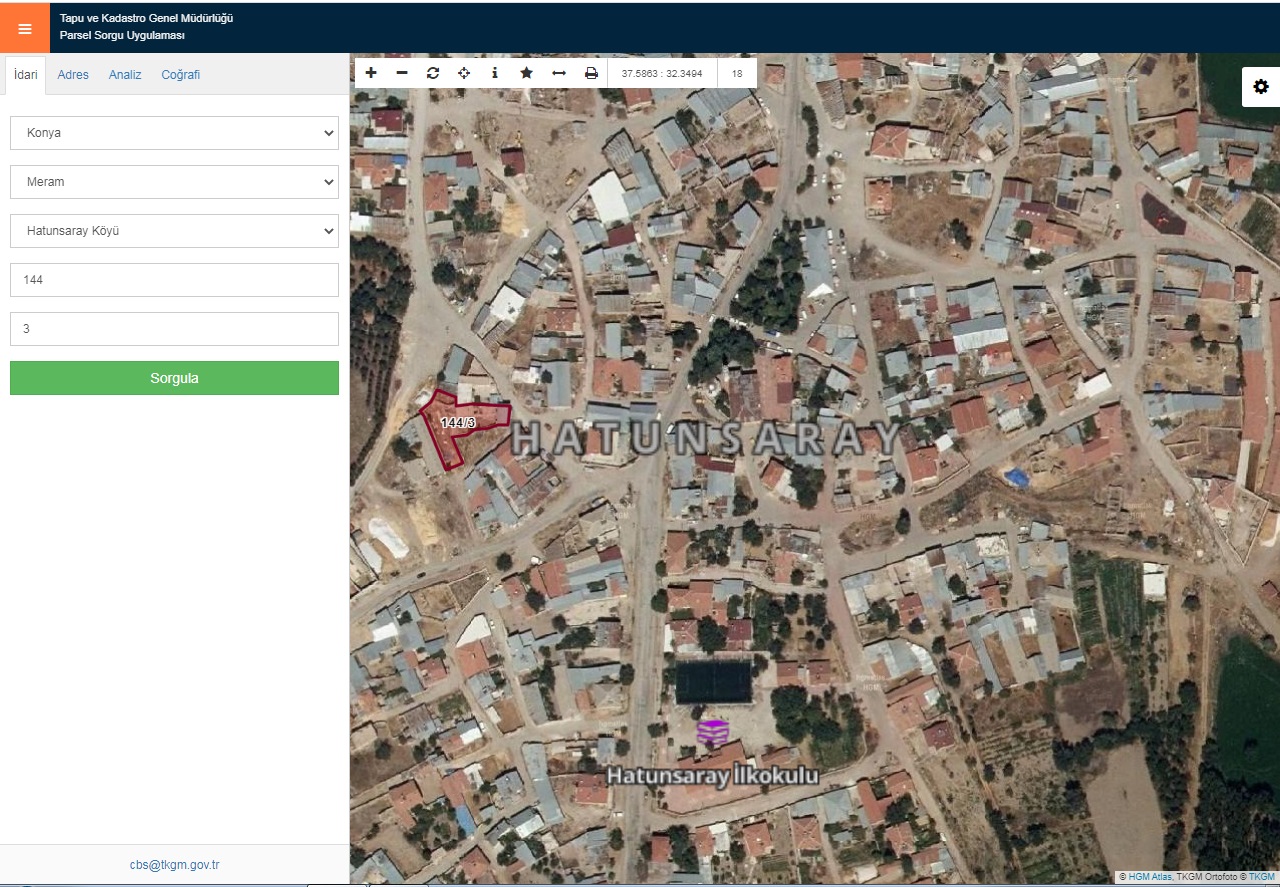This screenshot has height=887, width=1280.
Task: Open map settings gear icon
Action: click(1260, 87)
